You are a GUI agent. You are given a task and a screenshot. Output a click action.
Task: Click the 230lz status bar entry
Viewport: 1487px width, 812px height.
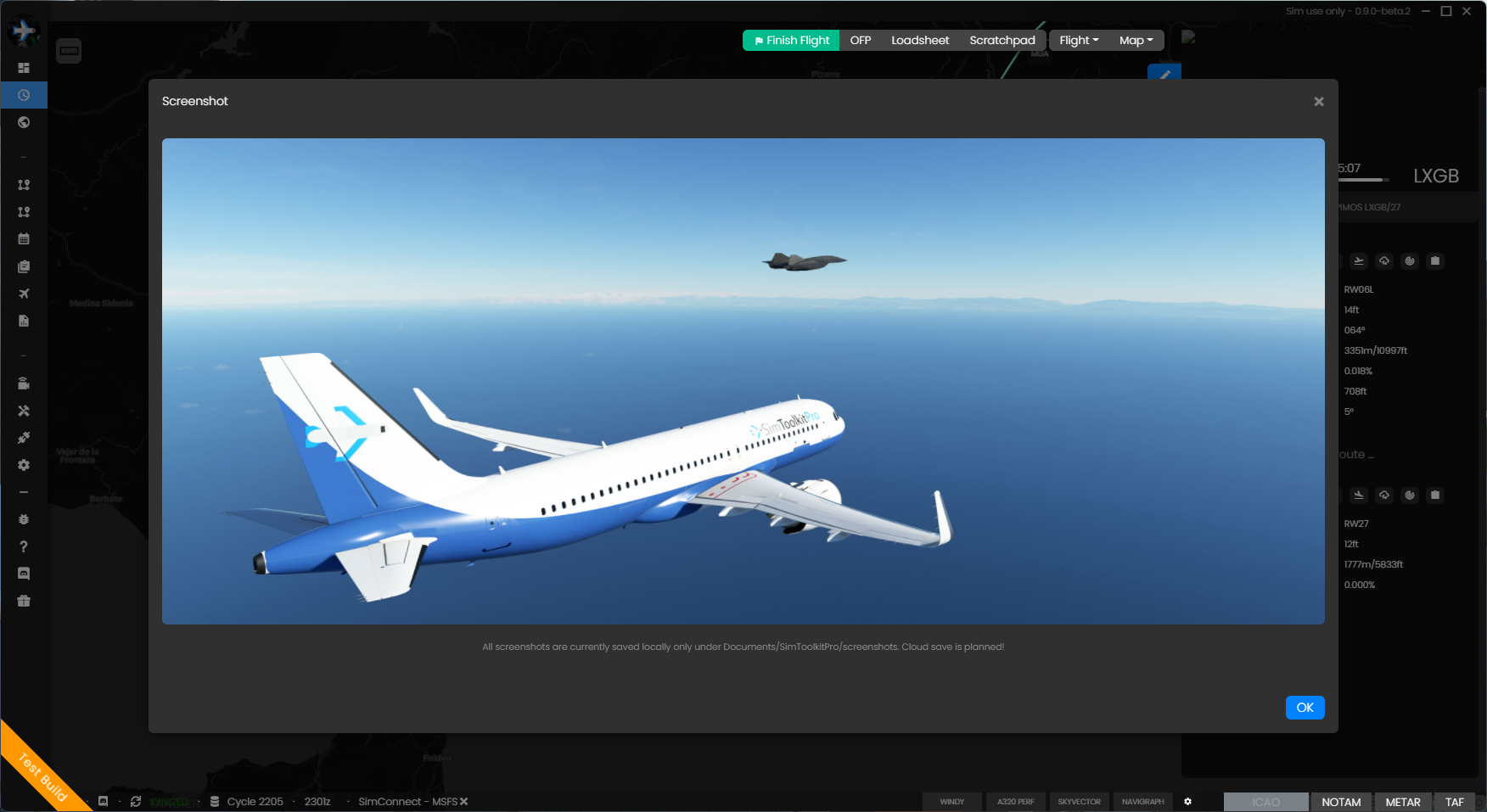317,802
